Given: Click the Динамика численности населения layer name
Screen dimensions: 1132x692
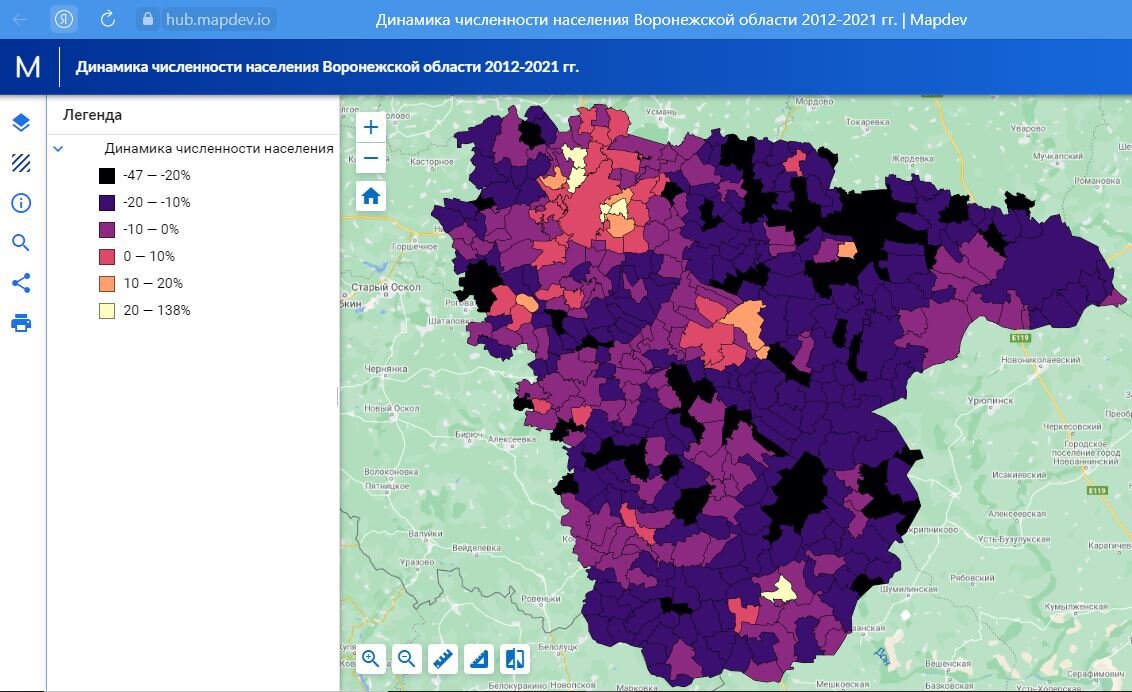Looking at the screenshot, I should (x=219, y=148).
